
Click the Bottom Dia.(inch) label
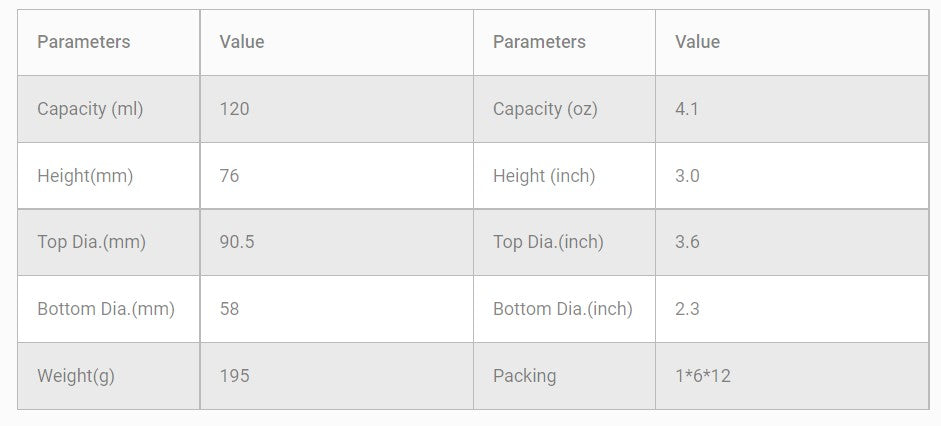563,309
